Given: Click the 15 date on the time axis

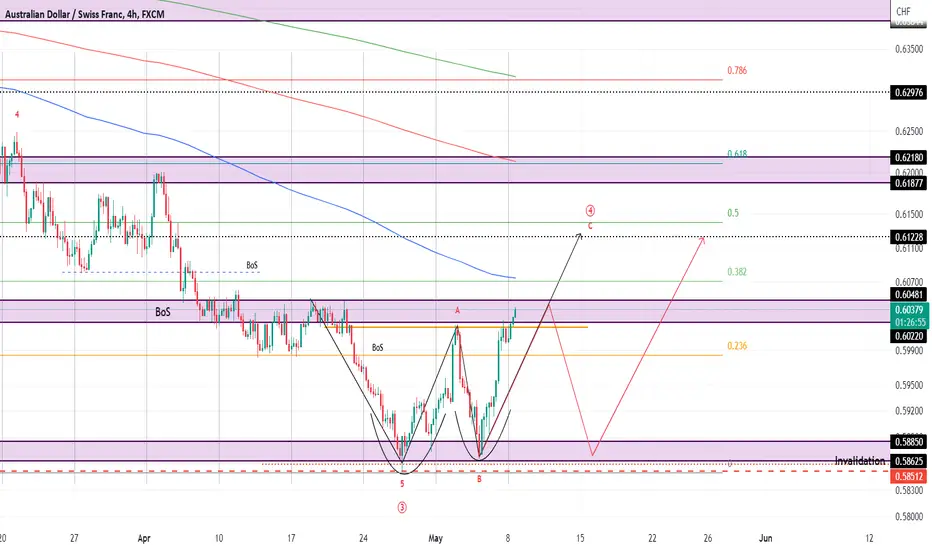Looking at the screenshot, I should [x=580, y=538].
